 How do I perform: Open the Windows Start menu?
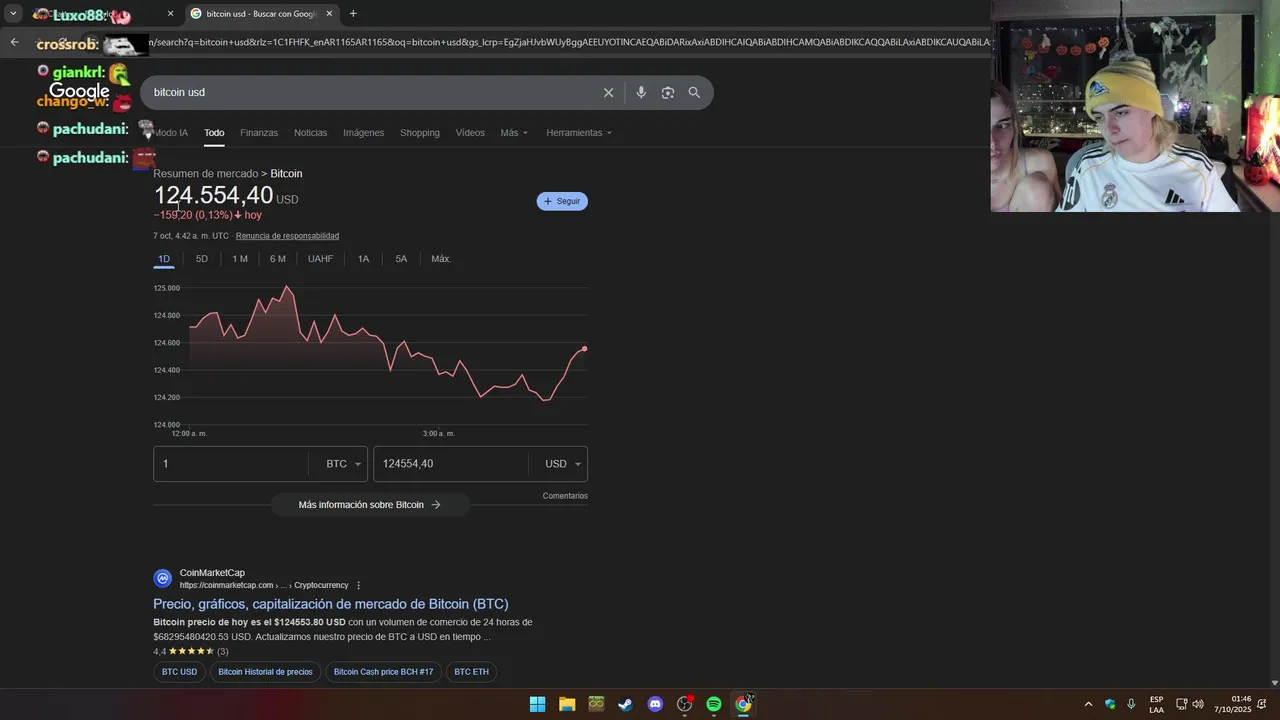coord(537,704)
